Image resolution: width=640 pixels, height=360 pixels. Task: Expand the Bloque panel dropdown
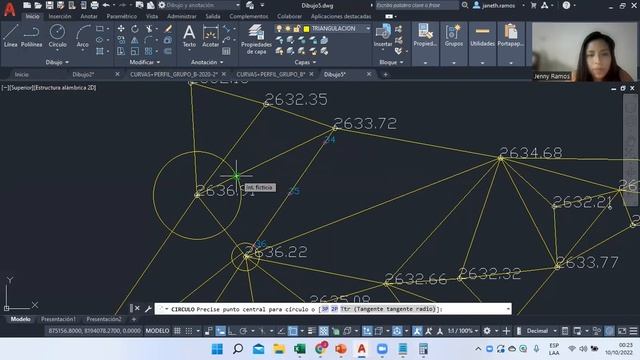[x=391, y=62]
